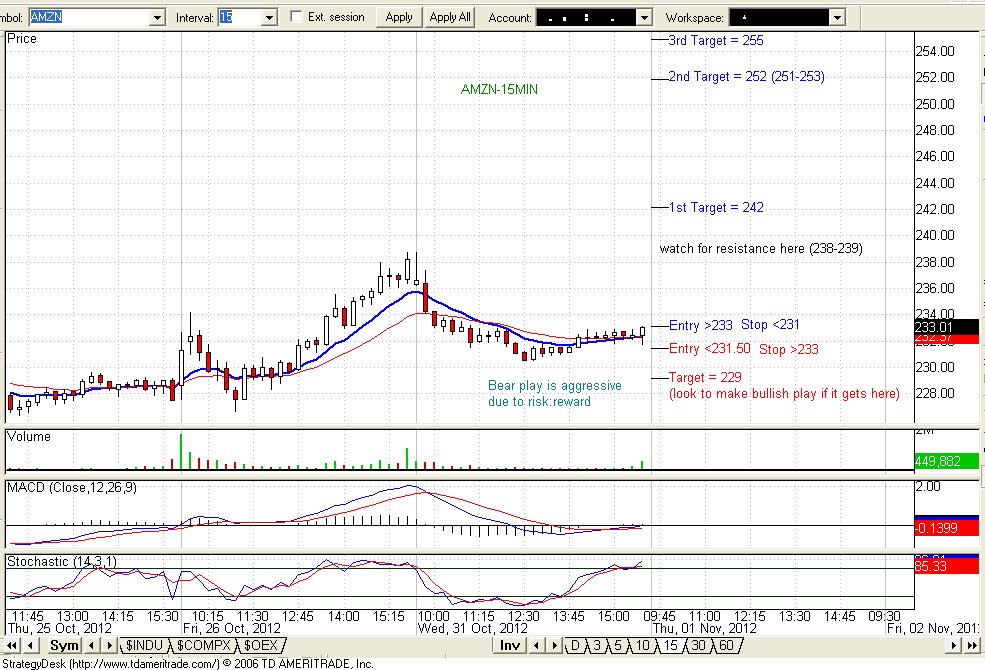This screenshot has width=985, height=670.
Task: Click the Inv button
Action: point(509,645)
